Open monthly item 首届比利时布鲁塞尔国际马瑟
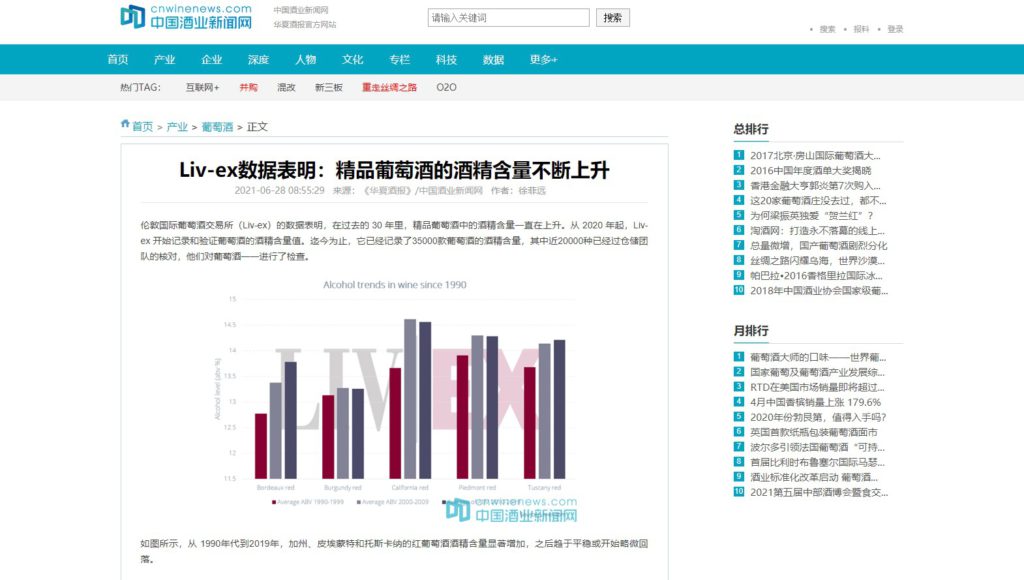 tap(817, 462)
